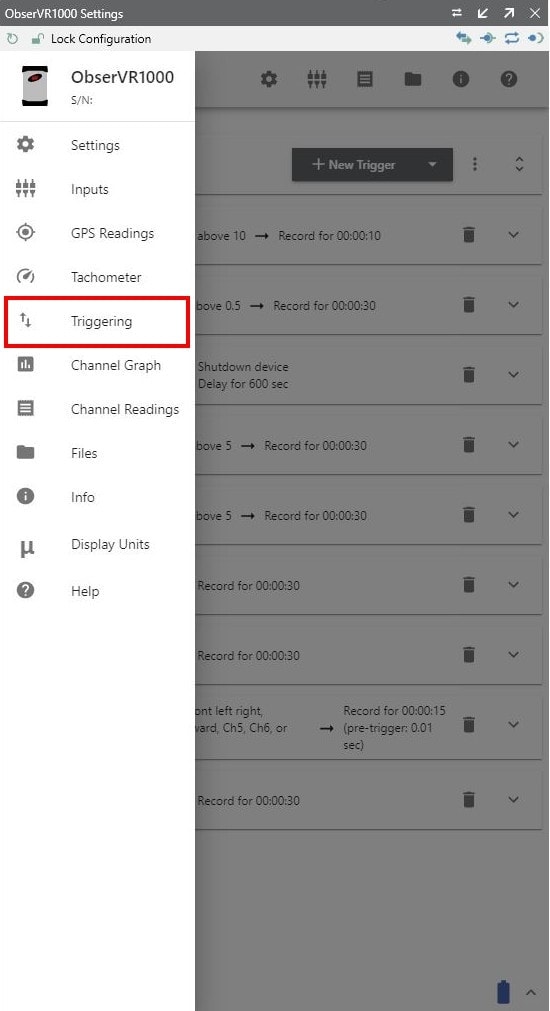Image resolution: width=550 pixels, height=1011 pixels.
Task: Open the battery status icon
Action: point(504,992)
